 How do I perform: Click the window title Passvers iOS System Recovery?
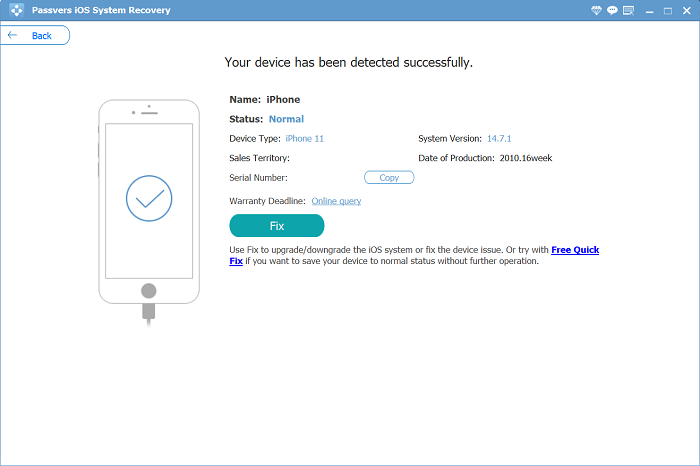click(101, 10)
